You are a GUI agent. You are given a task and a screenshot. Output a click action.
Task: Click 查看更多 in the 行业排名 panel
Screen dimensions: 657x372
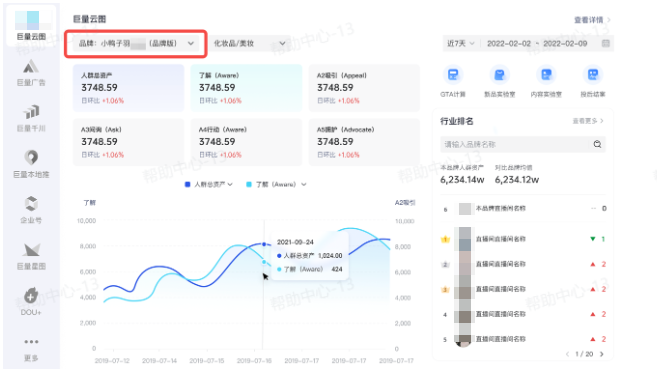(x=588, y=121)
